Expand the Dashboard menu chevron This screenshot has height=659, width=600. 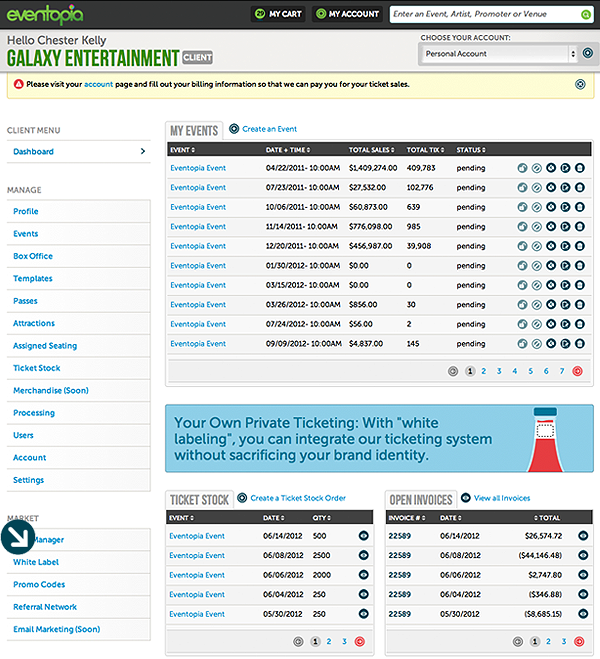pos(143,151)
